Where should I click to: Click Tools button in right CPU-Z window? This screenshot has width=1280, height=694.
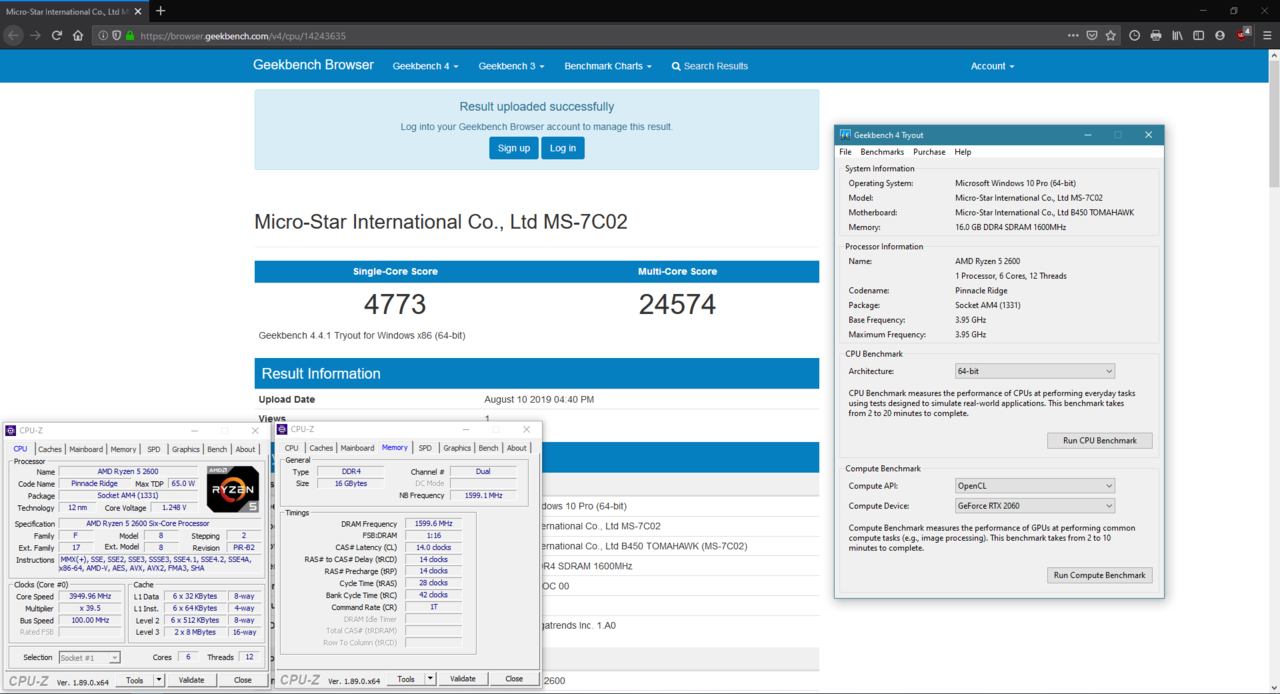(406, 679)
